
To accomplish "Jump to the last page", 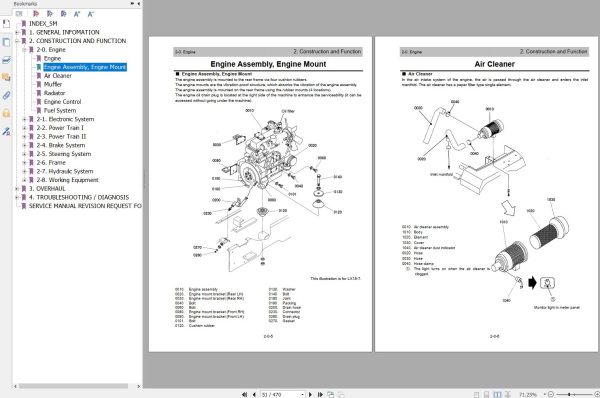I will (x=320, y=394).
